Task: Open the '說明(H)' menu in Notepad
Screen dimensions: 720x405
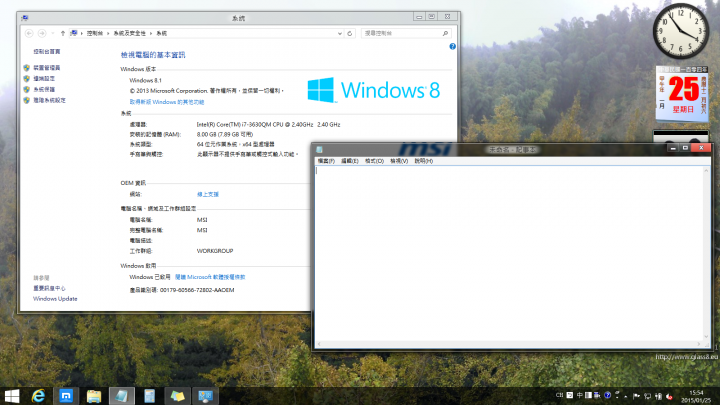Action: [x=424, y=161]
